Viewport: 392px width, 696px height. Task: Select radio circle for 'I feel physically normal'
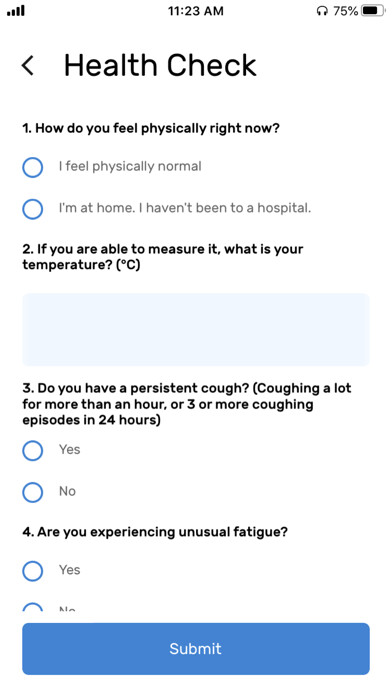tap(32, 167)
